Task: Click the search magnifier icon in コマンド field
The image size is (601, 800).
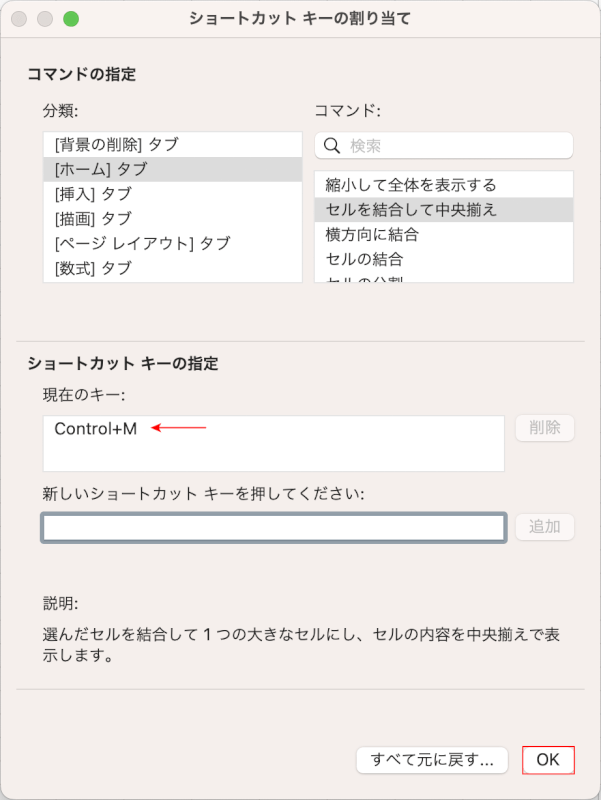Action: coord(331,146)
